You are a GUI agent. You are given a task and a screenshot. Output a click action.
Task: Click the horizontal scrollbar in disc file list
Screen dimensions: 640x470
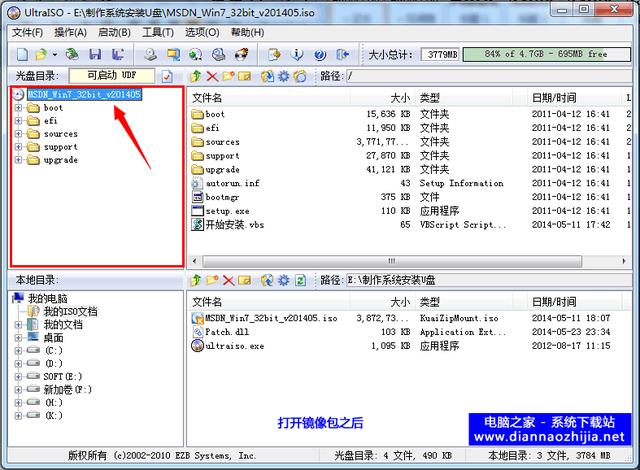click(392, 261)
